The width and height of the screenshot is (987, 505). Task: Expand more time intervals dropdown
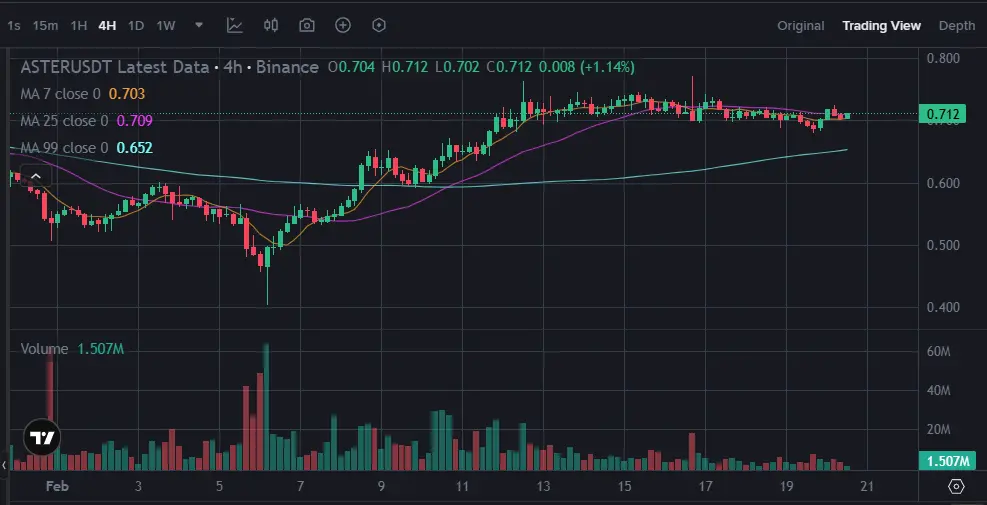[x=199, y=25]
